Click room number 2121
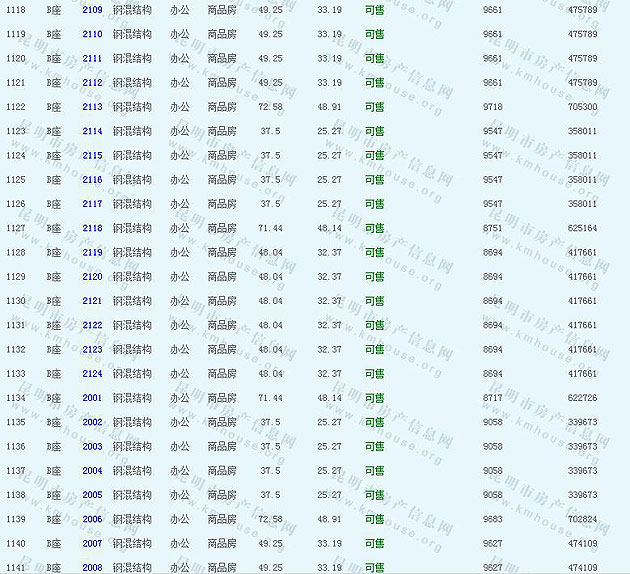The width and height of the screenshot is (630, 574). point(92,301)
